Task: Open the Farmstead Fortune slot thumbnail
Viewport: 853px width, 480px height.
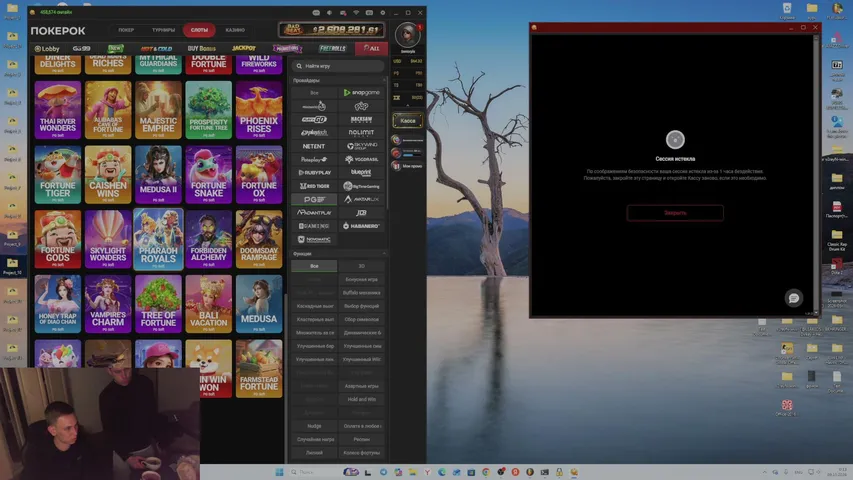Action: [259, 369]
